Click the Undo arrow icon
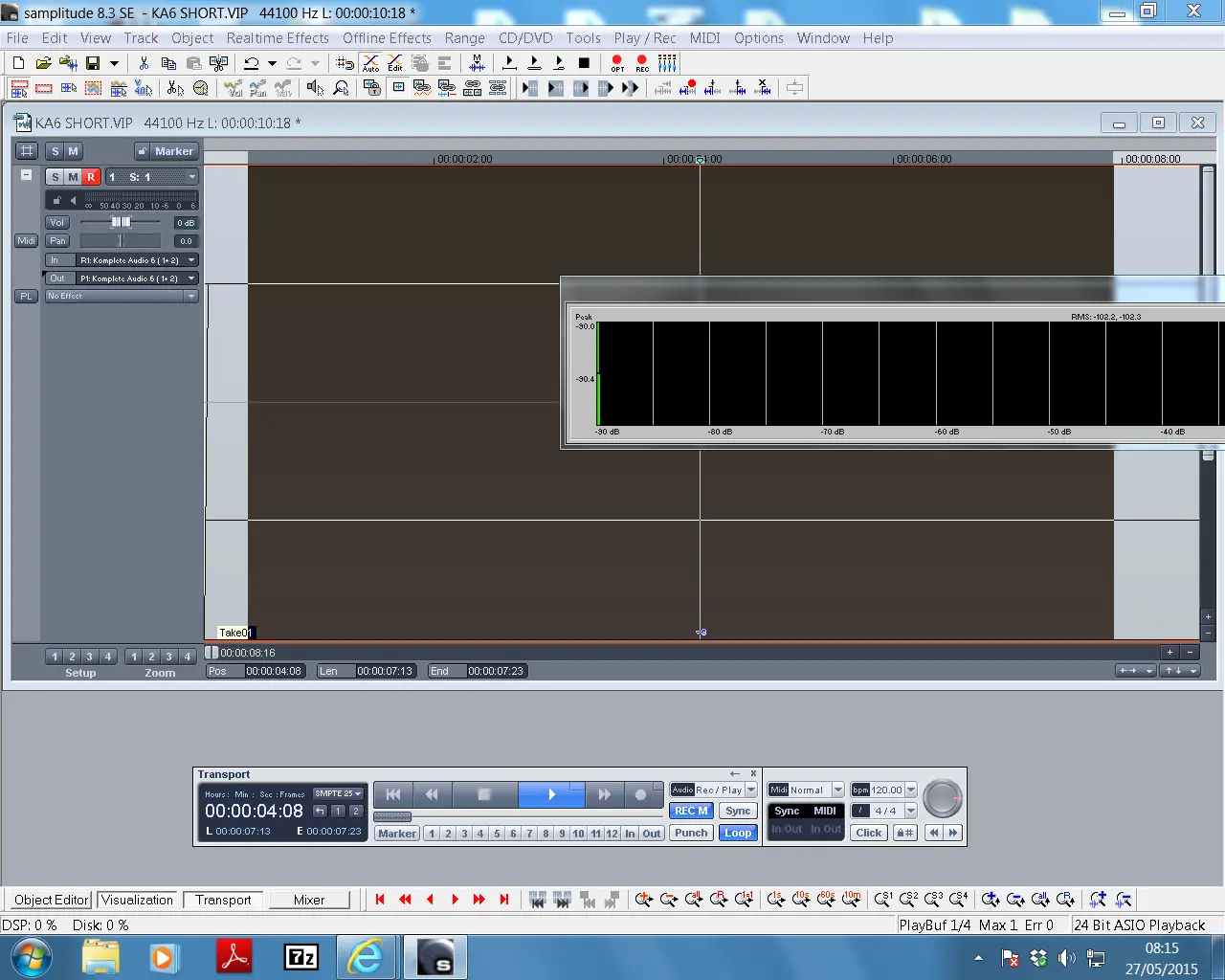 251,63
